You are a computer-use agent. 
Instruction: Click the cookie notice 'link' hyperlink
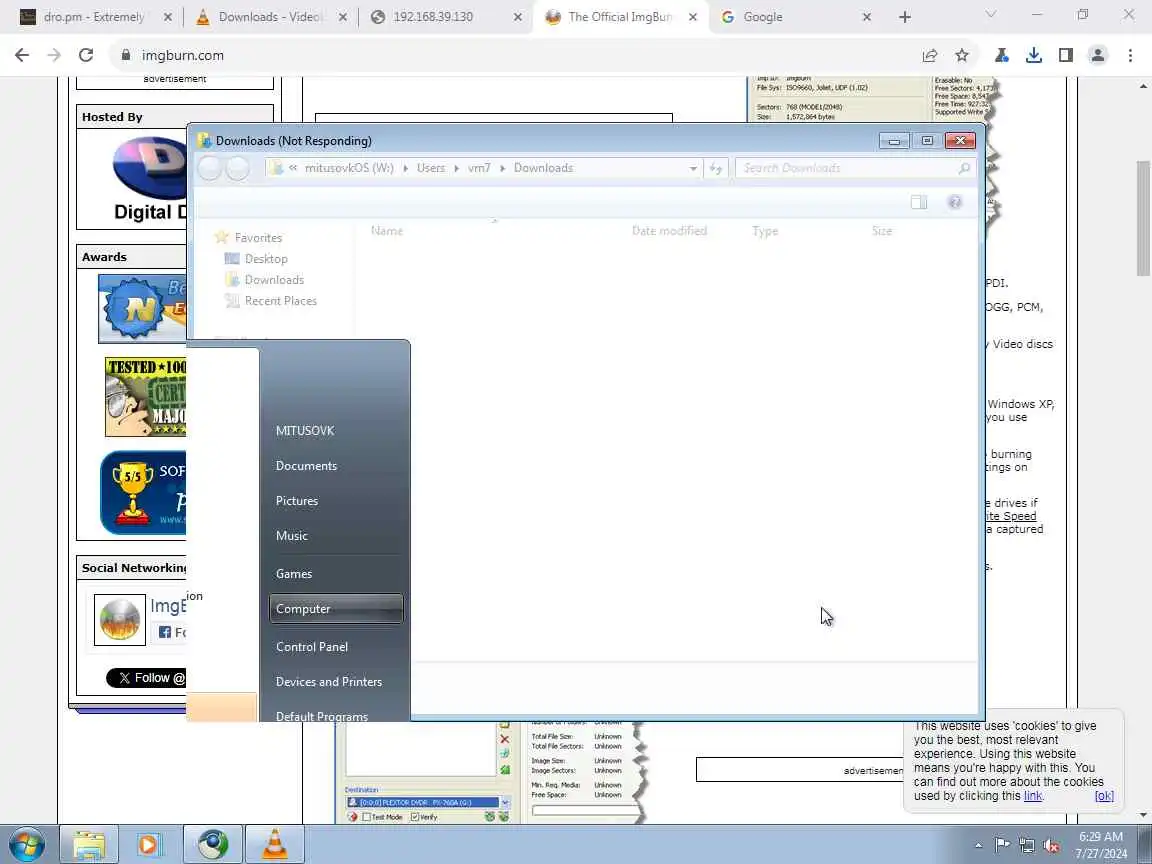[1033, 796]
